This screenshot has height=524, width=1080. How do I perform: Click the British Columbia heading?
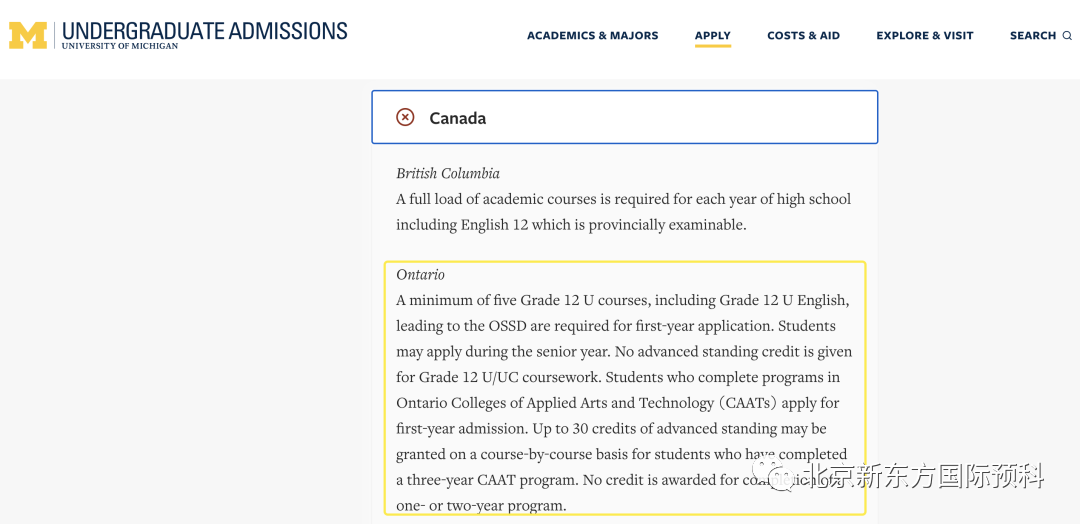click(447, 173)
